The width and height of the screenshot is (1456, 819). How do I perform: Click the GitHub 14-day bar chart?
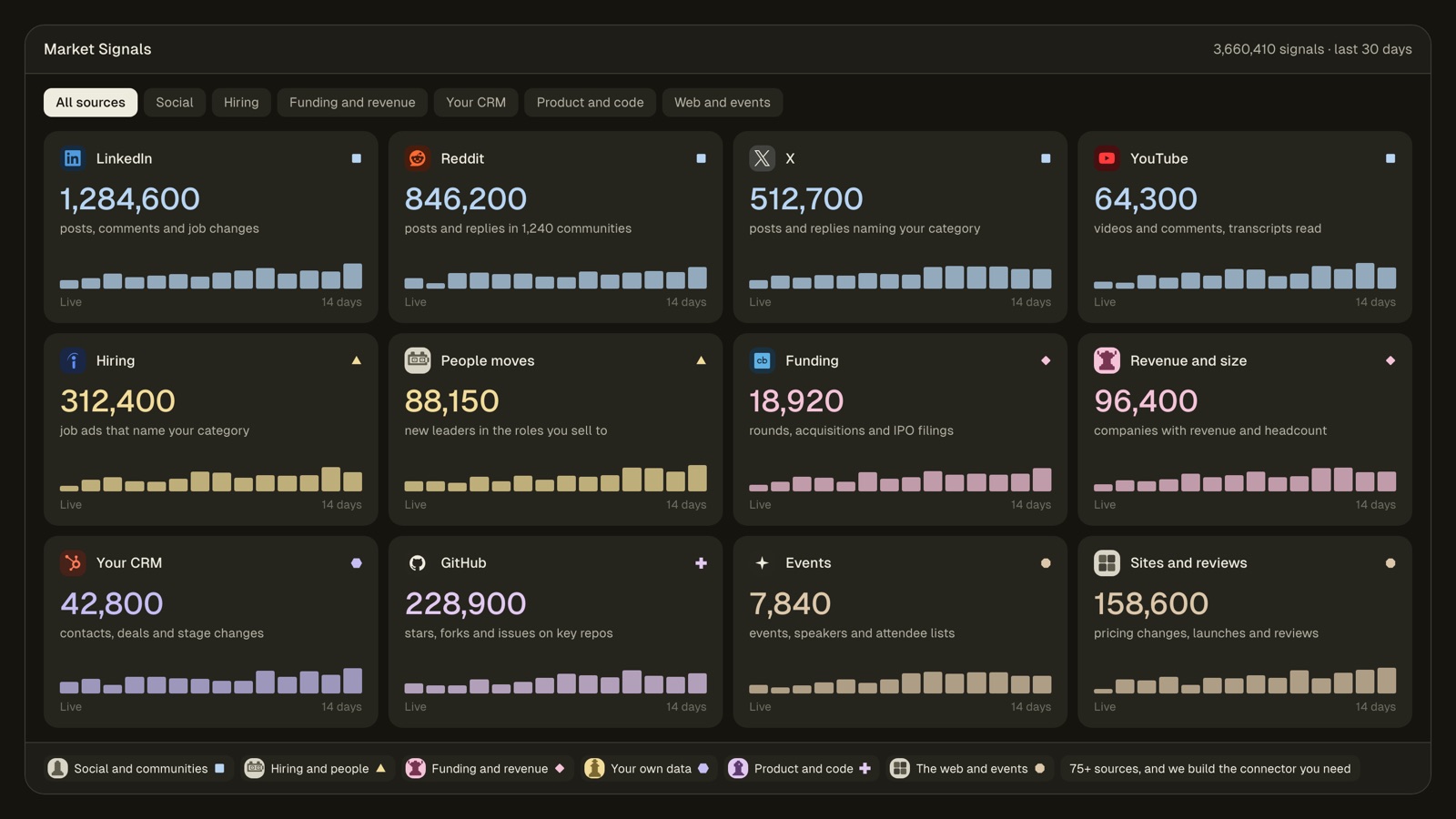(555, 682)
